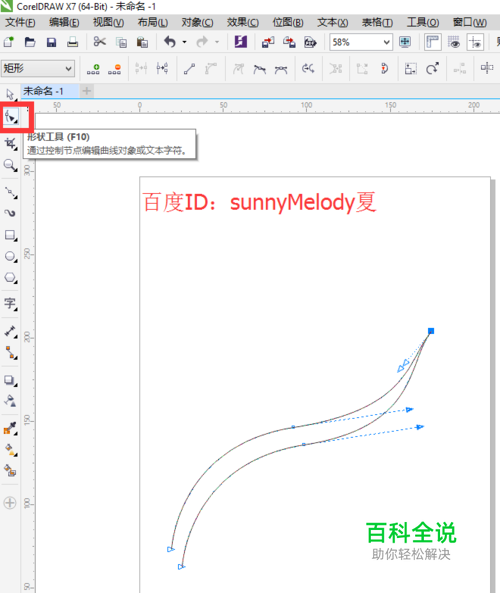The image size is (500, 593).
Task: Select the Connector tool
Action: [10, 352]
